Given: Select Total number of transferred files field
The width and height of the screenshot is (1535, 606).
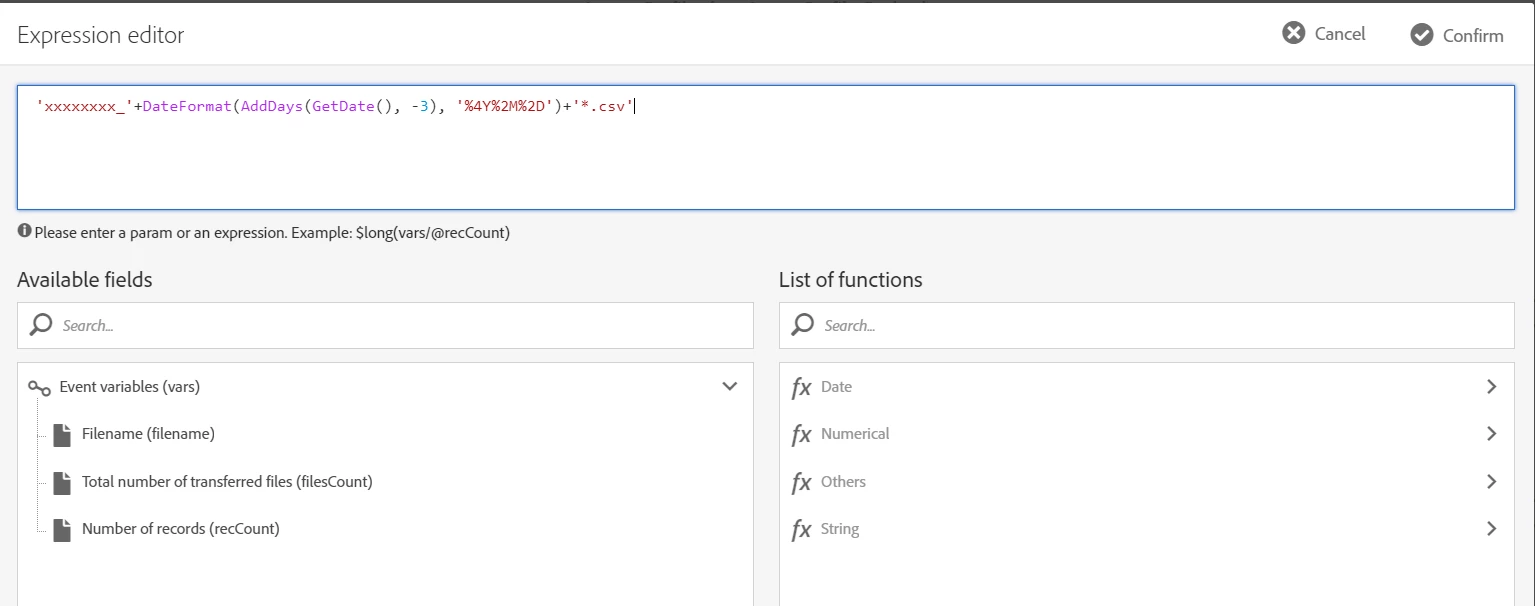Looking at the screenshot, I should click(227, 482).
